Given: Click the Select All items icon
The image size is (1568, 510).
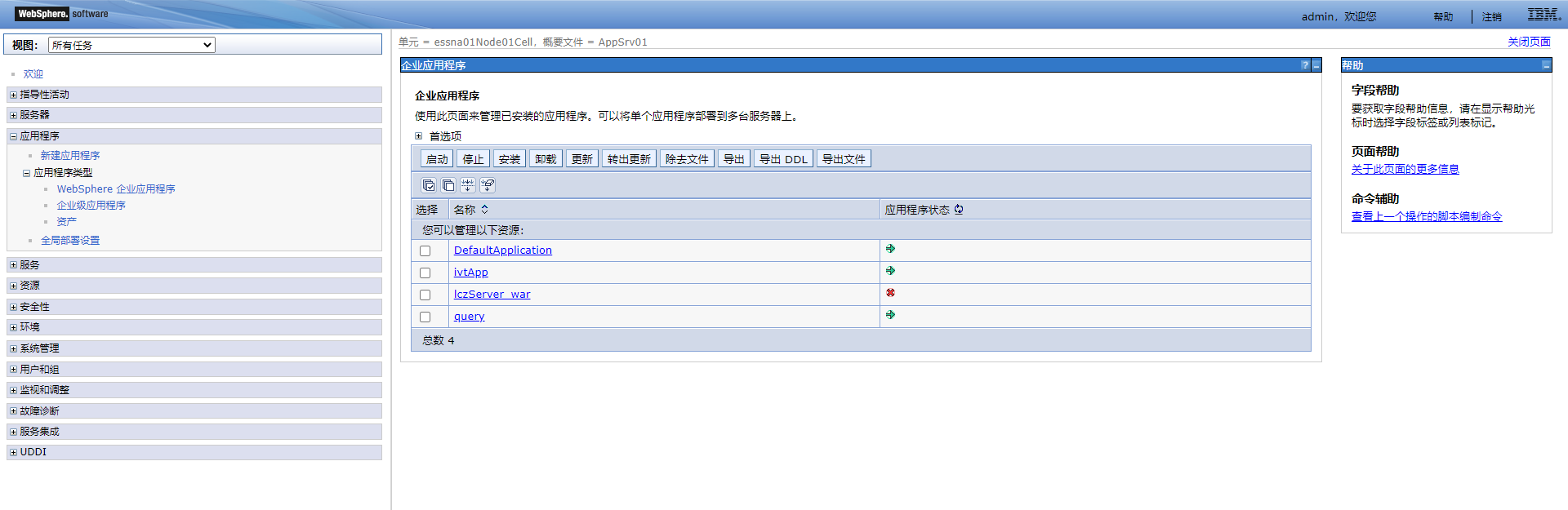Looking at the screenshot, I should point(428,185).
